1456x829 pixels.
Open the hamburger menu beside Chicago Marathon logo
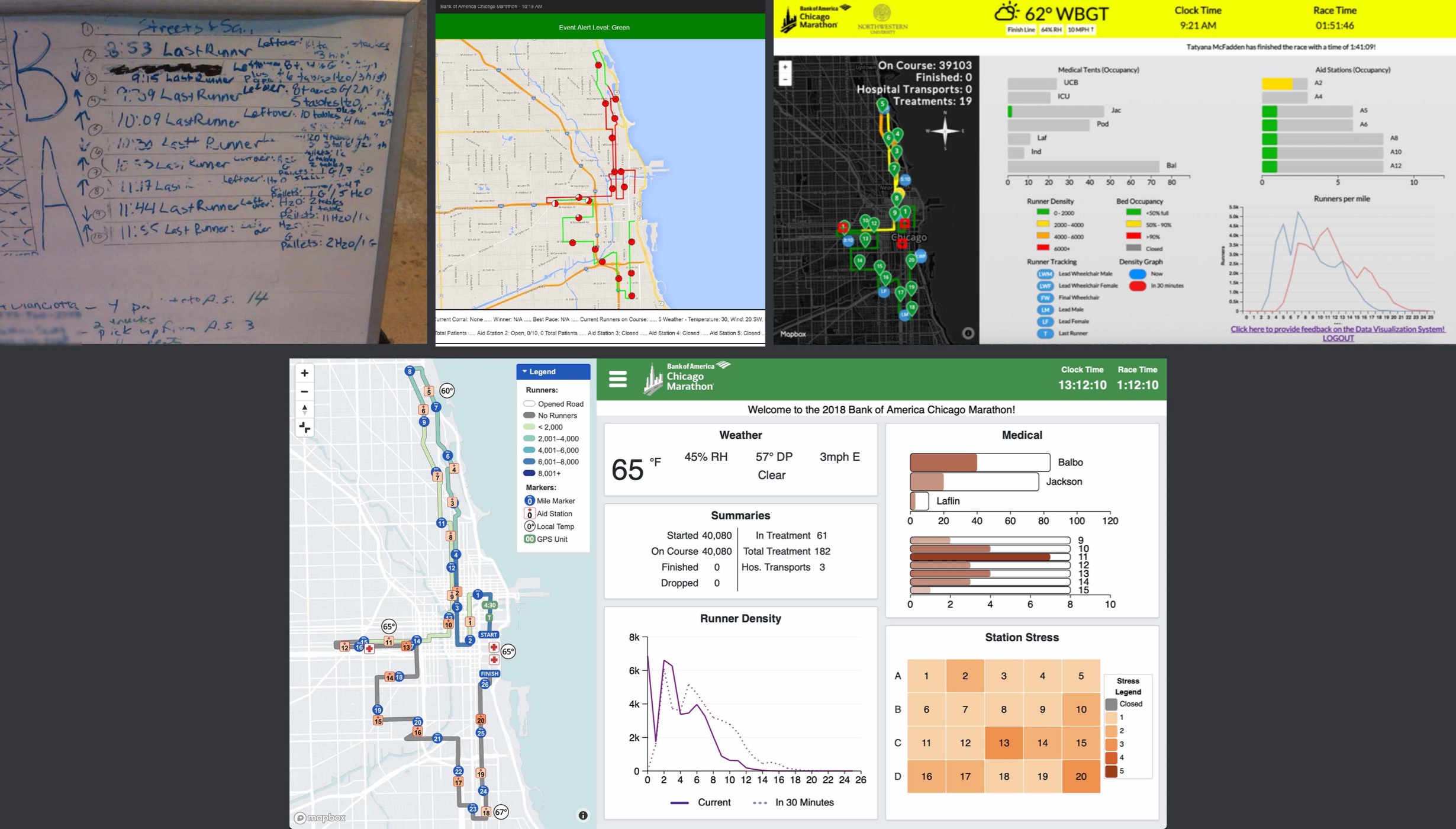pos(617,379)
